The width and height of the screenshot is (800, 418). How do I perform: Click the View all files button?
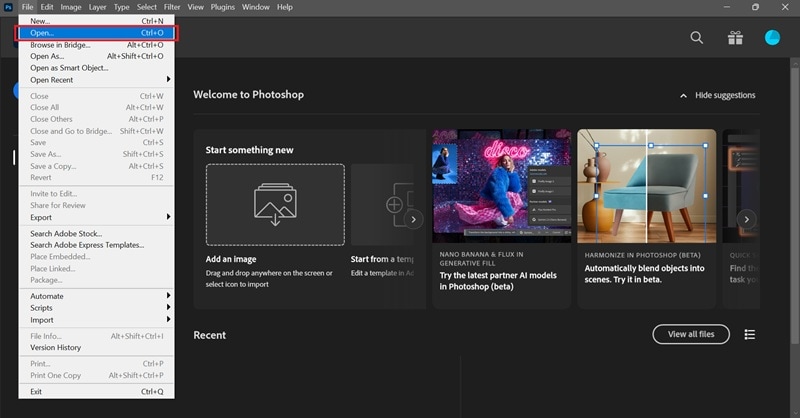coord(691,334)
